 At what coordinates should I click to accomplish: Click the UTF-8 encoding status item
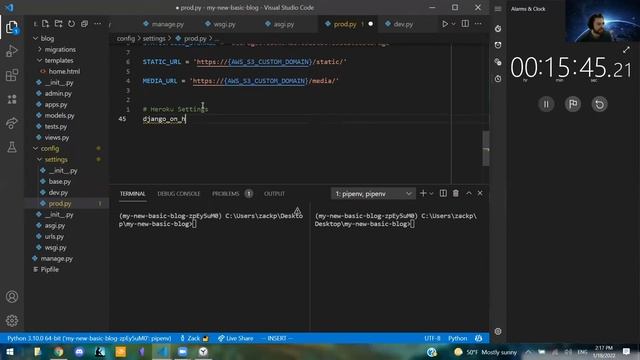(432, 338)
